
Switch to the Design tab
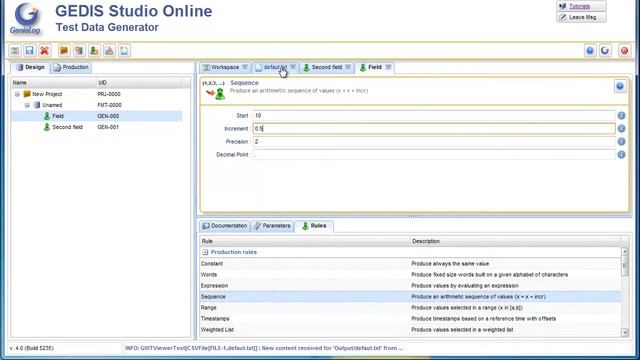click(x=31, y=67)
